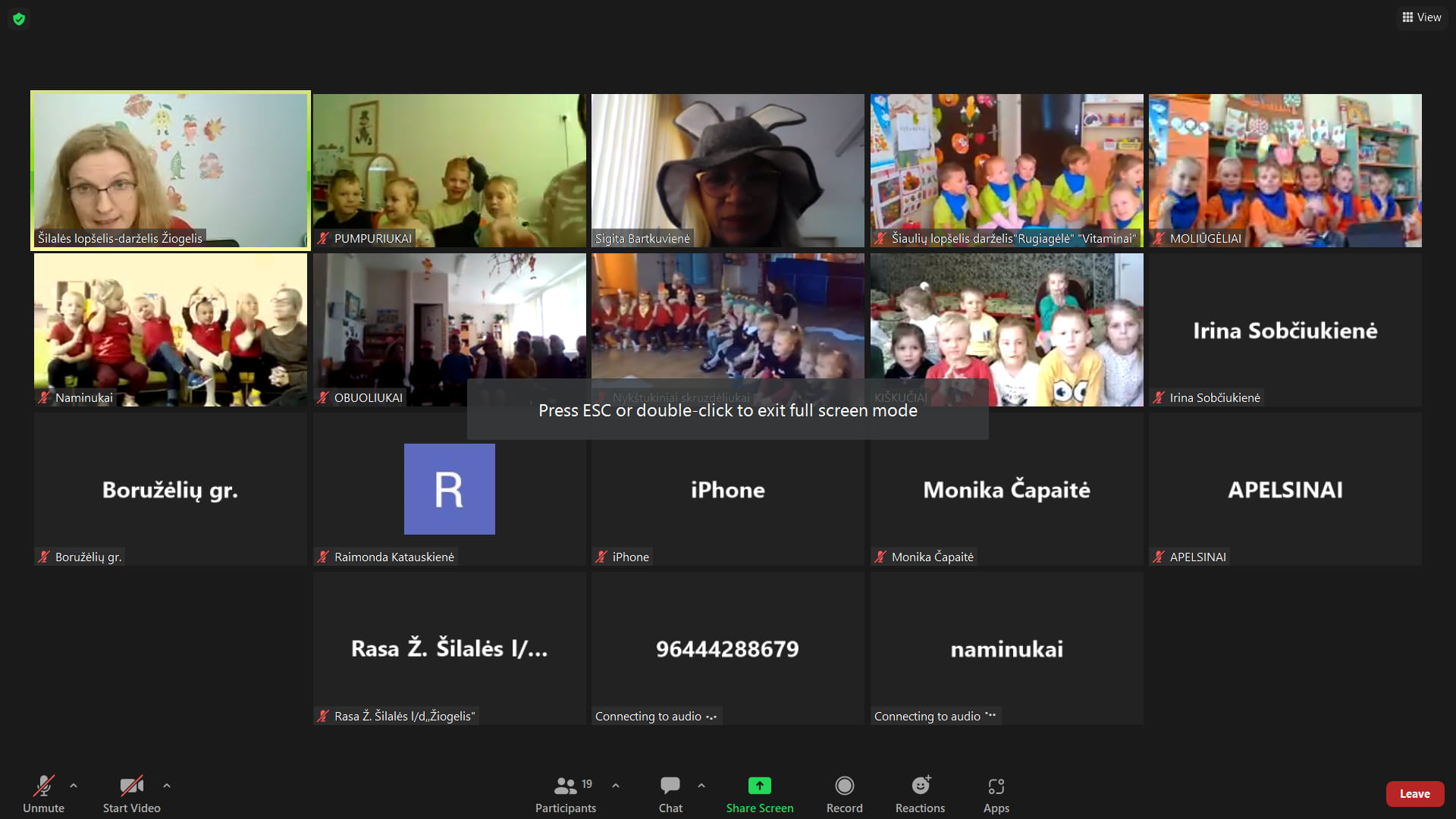Open the Chat panel

coord(670,793)
